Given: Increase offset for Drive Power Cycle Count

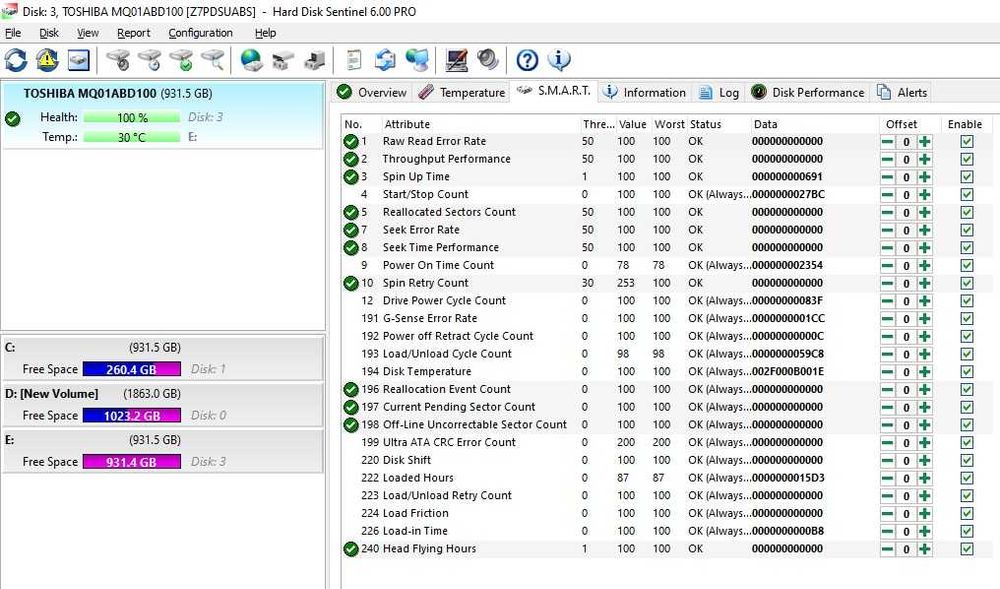Looking at the screenshot, I should tap(925, 301).
